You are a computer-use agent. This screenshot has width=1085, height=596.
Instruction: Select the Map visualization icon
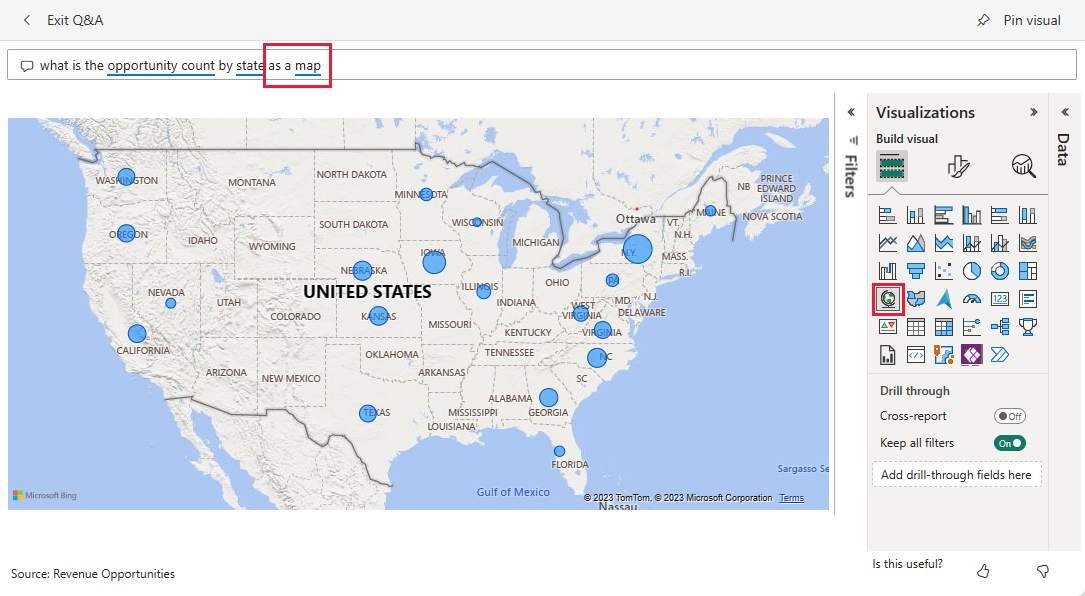pyautogui.click(x=888, y=298)
